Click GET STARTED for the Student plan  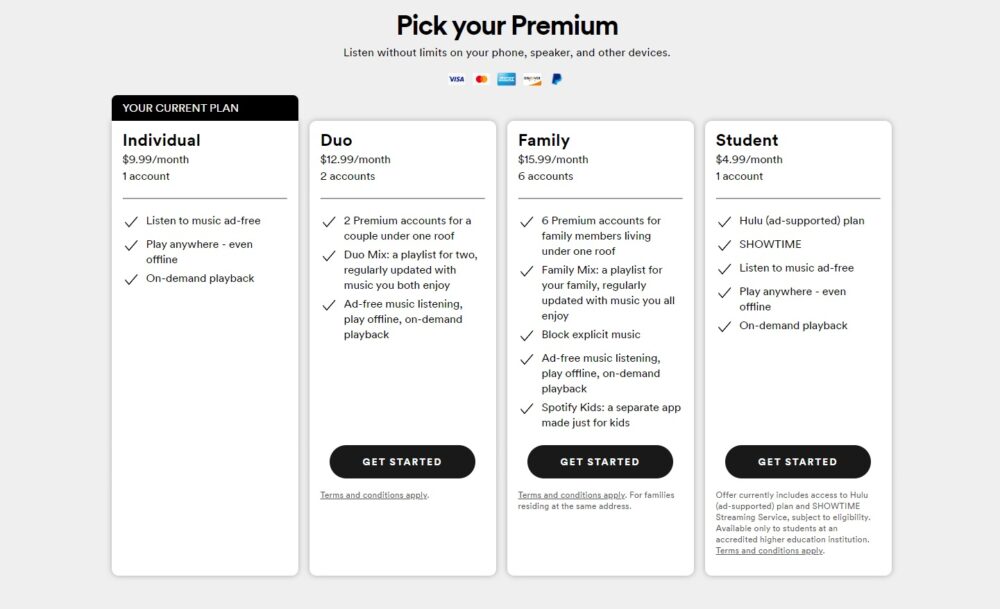tap(797, 462)
